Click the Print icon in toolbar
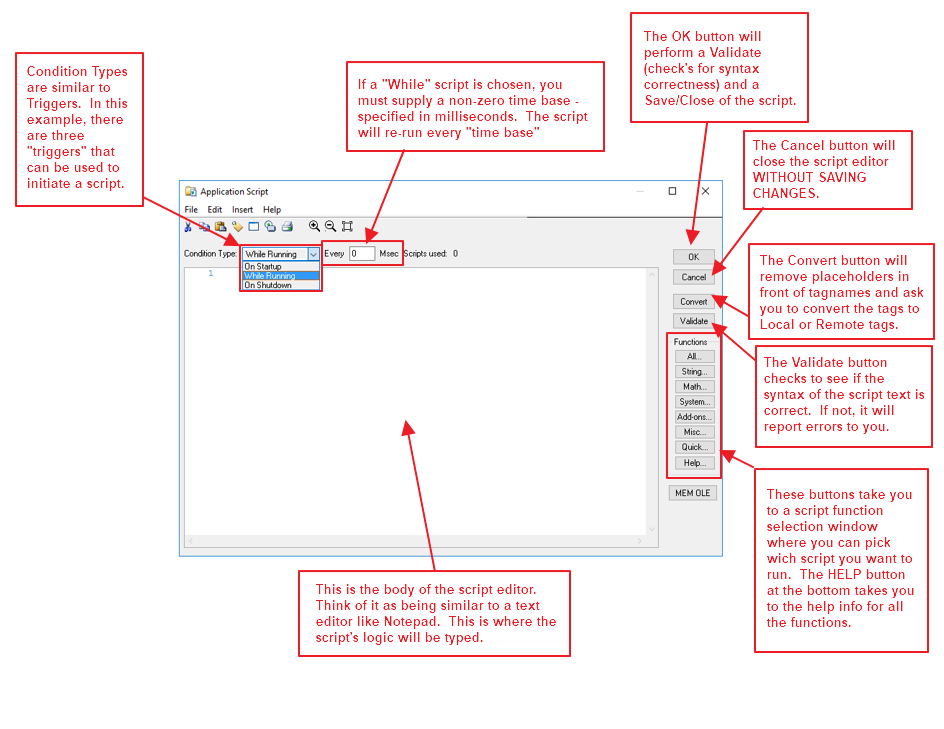This screenshot has height=729, width=944. [x=287, y=227]
